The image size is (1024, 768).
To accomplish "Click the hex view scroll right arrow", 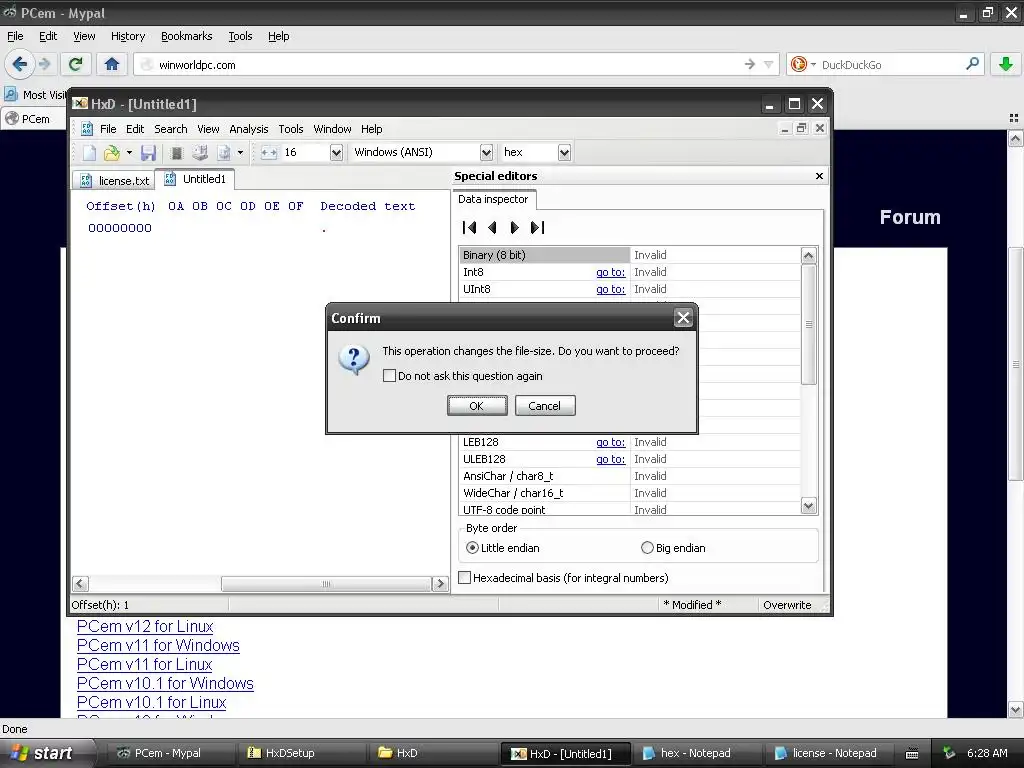I will coord(440,584).
